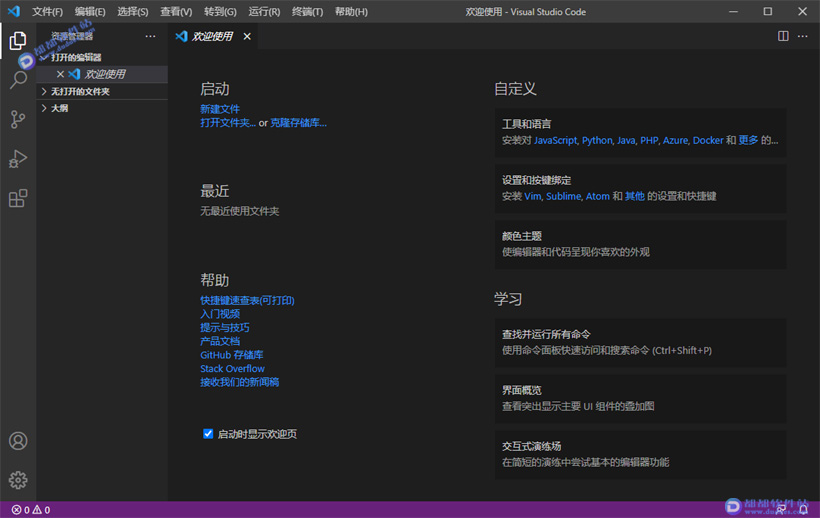Open the GitHub 存储库 link
820x518 pixels.
point(232,354)
